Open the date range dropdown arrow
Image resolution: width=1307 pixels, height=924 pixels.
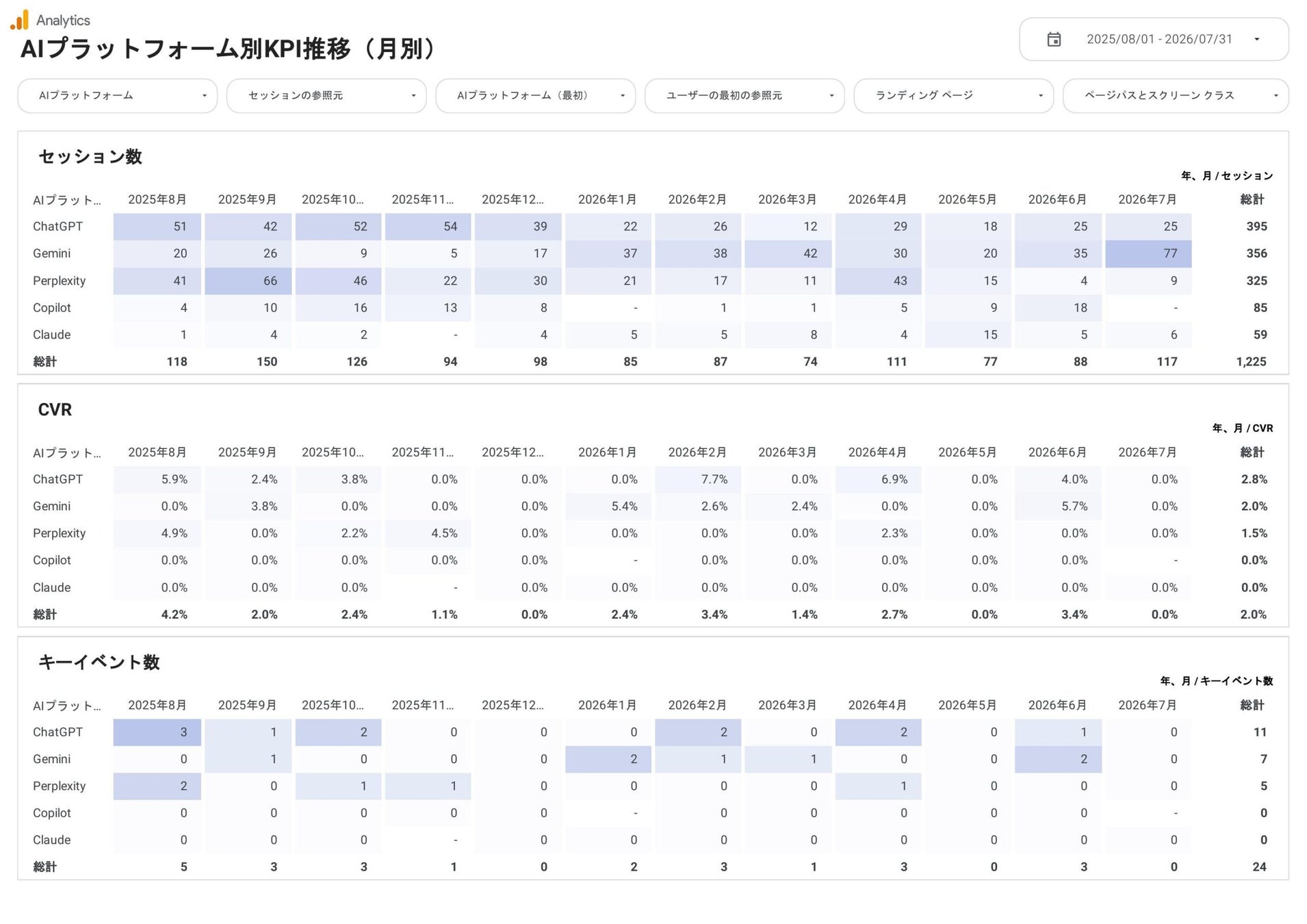coord(1256,40)
